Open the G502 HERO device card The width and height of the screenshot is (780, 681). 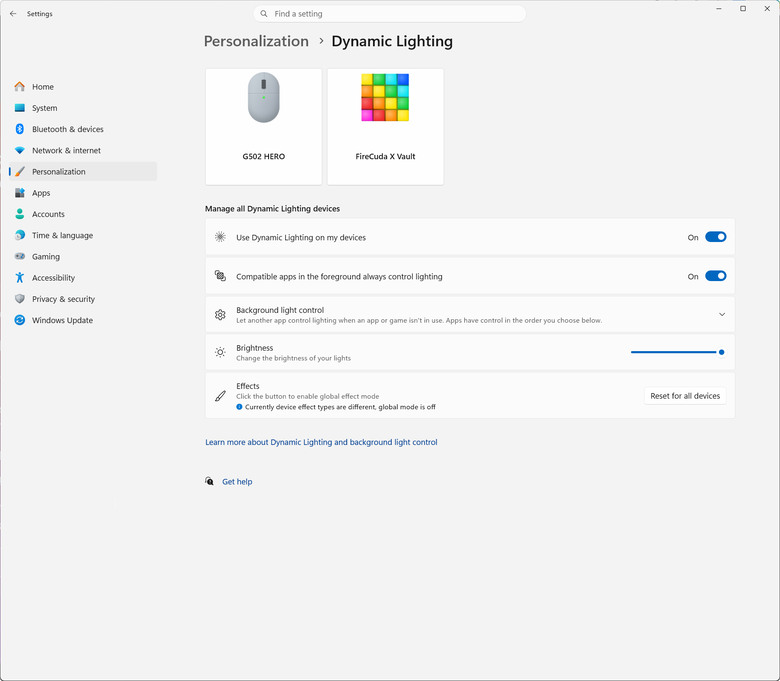(264, 127)
